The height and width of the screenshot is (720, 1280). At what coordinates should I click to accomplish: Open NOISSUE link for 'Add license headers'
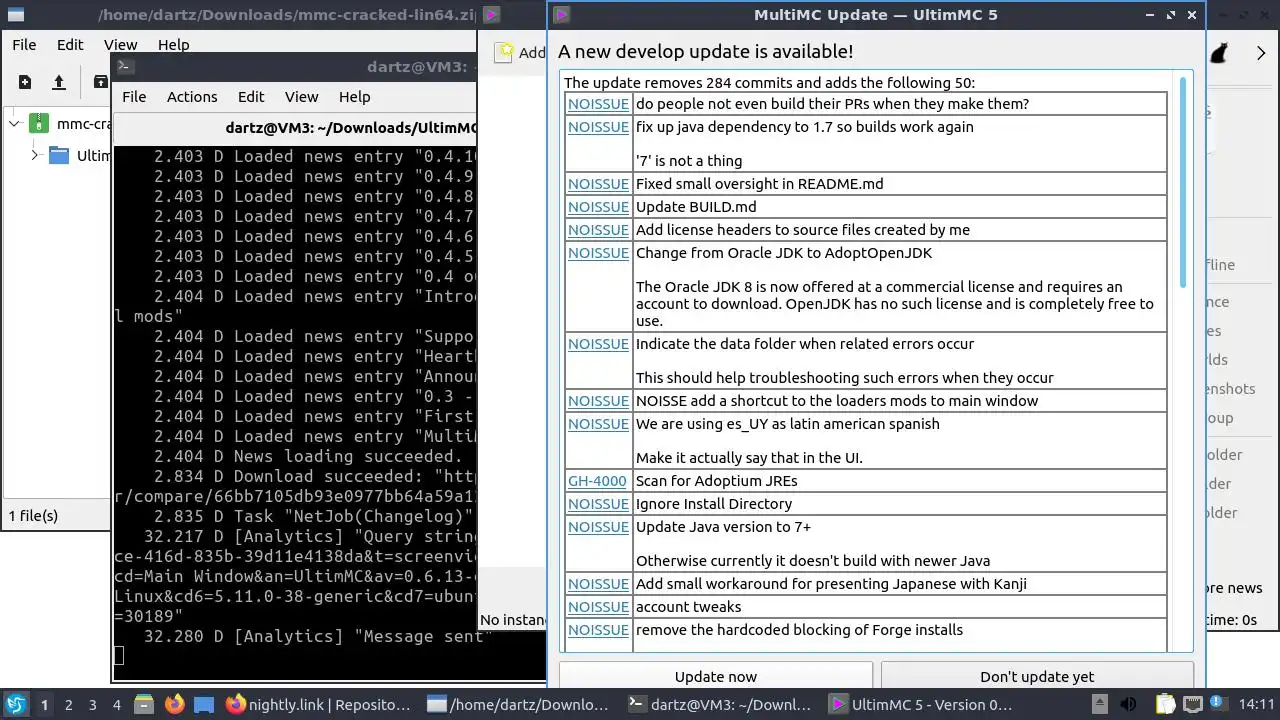[x=598, y=230]
